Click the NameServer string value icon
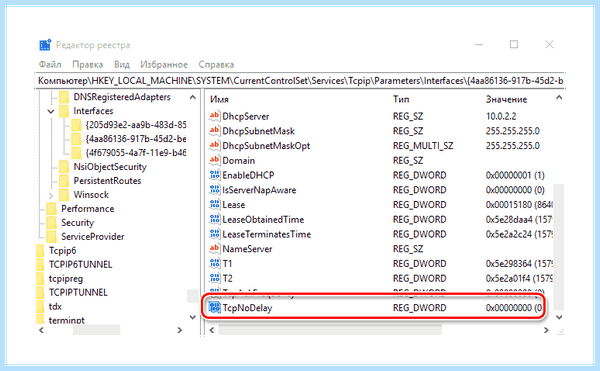The height and width of the screenshot is (371, 600). (x=214, y=249)
